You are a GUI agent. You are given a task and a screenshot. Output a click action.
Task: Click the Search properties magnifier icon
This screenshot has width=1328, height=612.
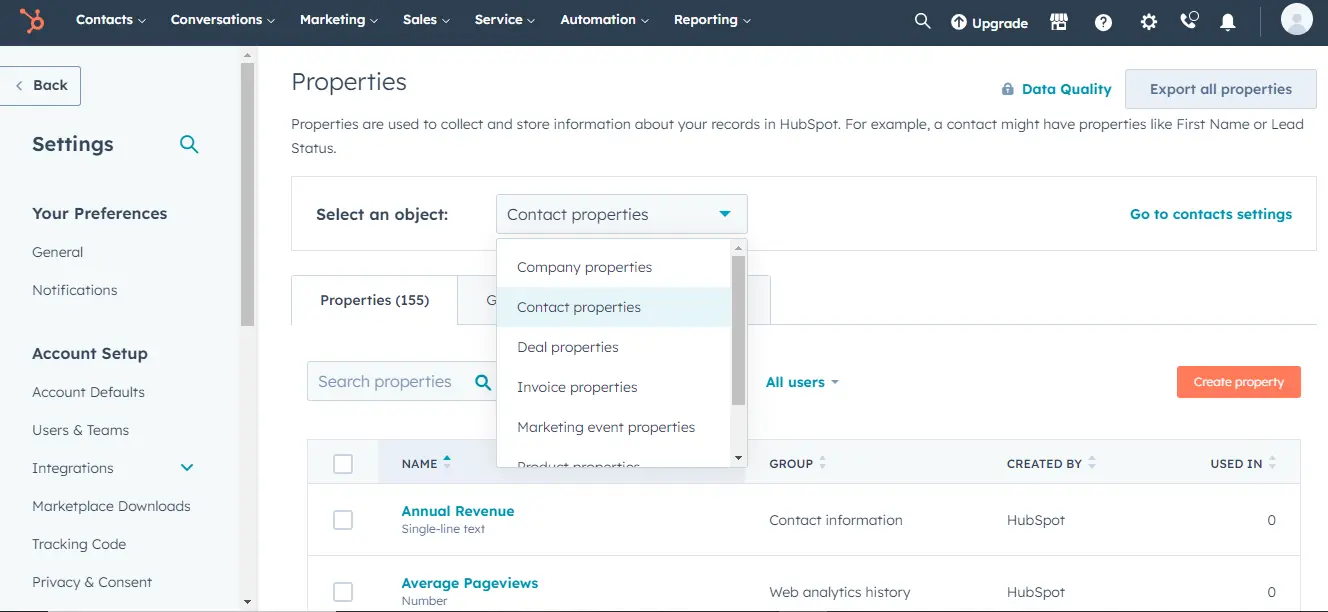coord(483,382)
